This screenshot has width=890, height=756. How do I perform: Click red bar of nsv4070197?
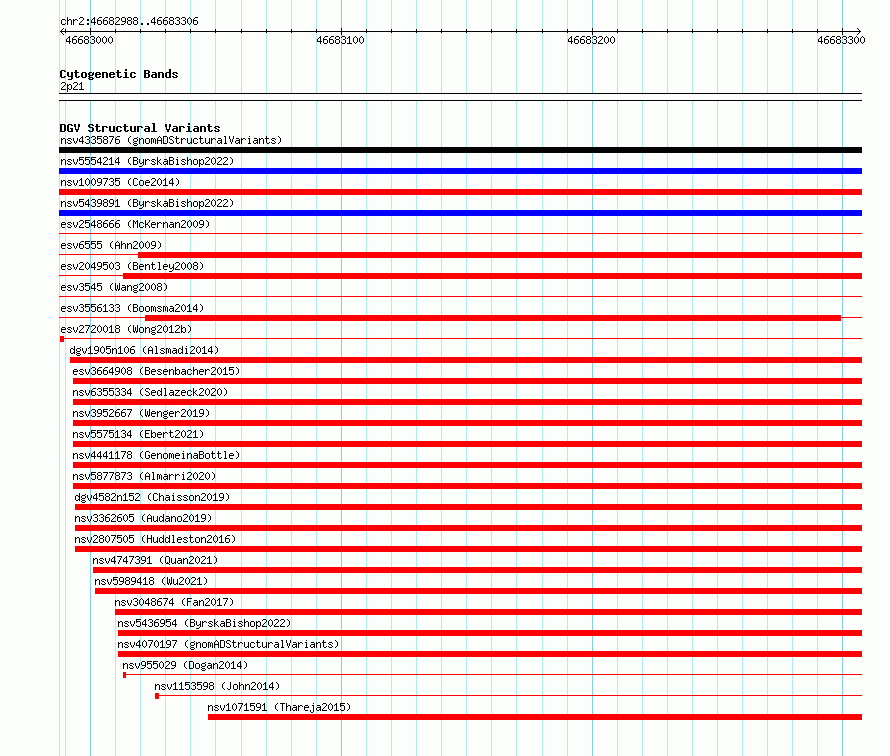pos(490,654)
